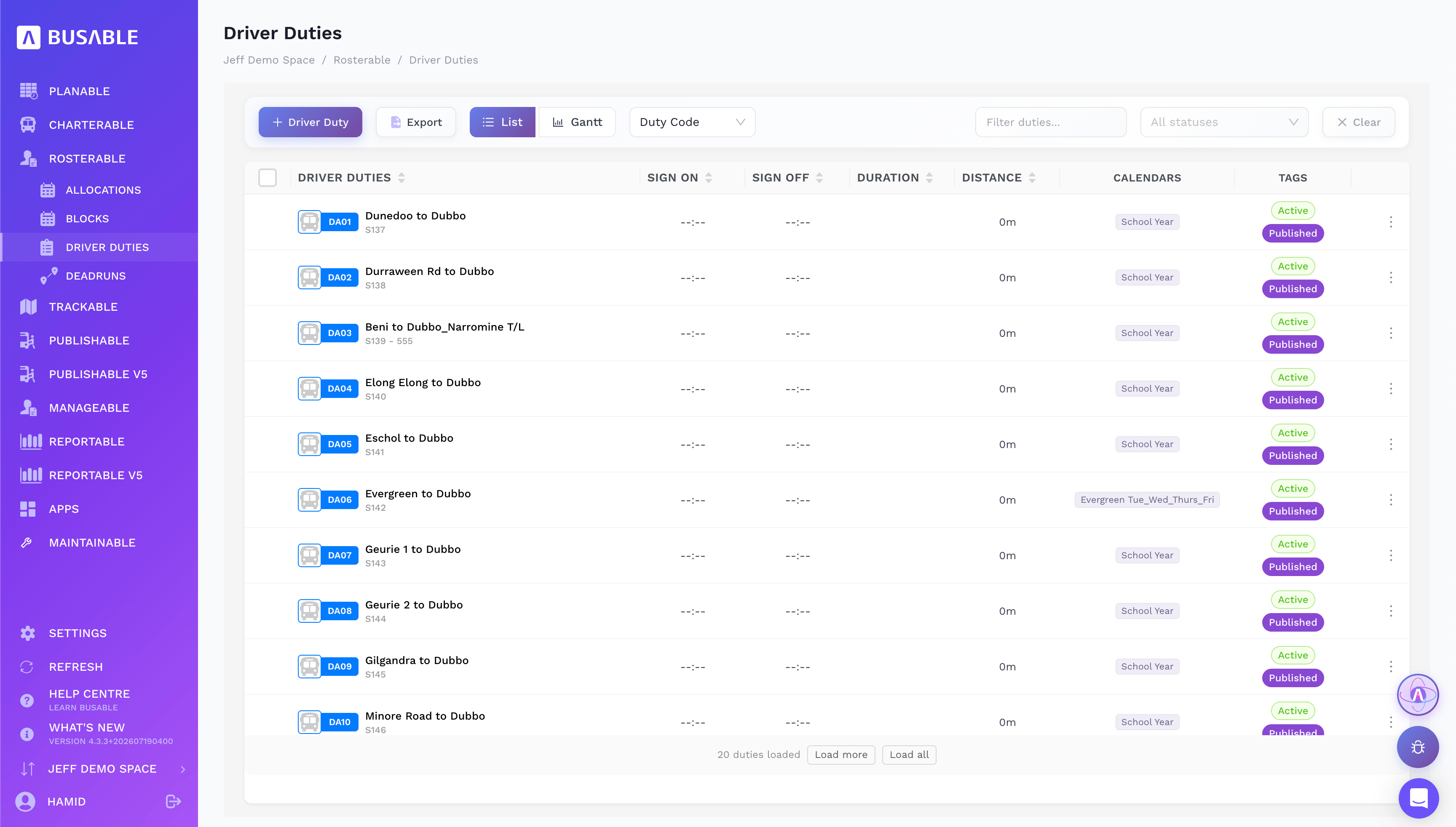Click the Charterable bus icon
The width and height of the screenshot is (1456, 827).
click(x=28, y=124)
